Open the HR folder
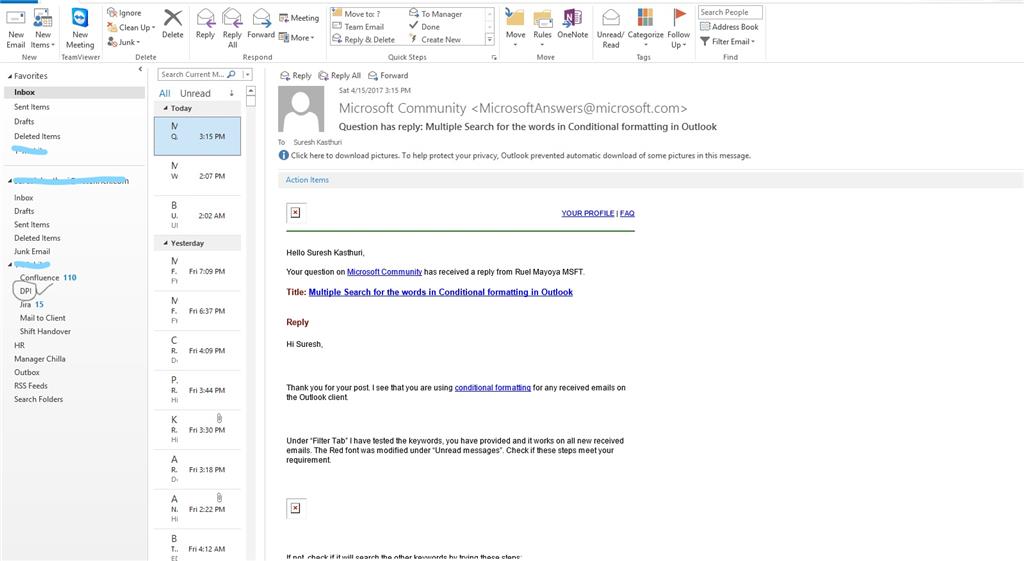The image size is (1024, 561). pos(20,345)
